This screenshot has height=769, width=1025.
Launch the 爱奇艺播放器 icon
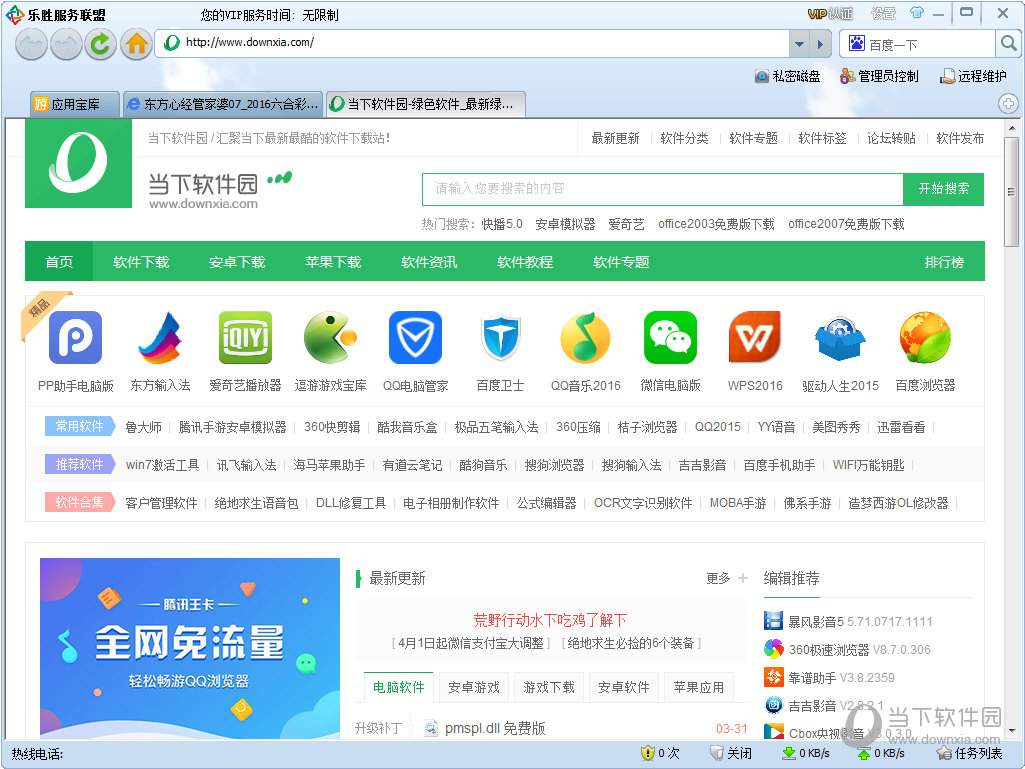245,339
